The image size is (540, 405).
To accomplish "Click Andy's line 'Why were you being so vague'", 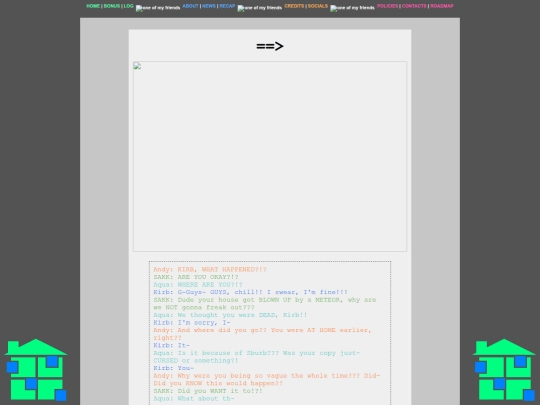I will tap(267, 379).
